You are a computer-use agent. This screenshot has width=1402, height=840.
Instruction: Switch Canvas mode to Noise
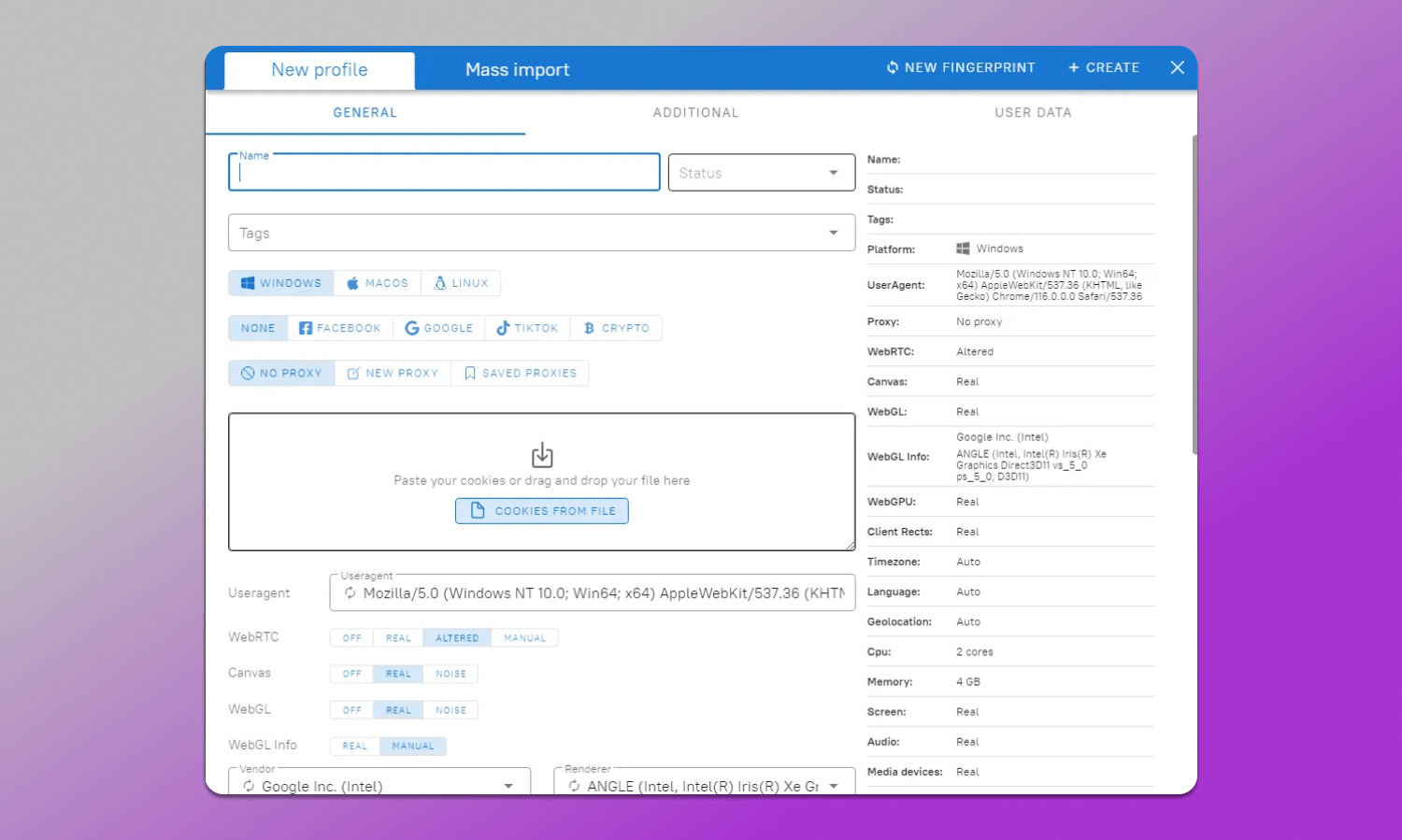tap(451, 674)
